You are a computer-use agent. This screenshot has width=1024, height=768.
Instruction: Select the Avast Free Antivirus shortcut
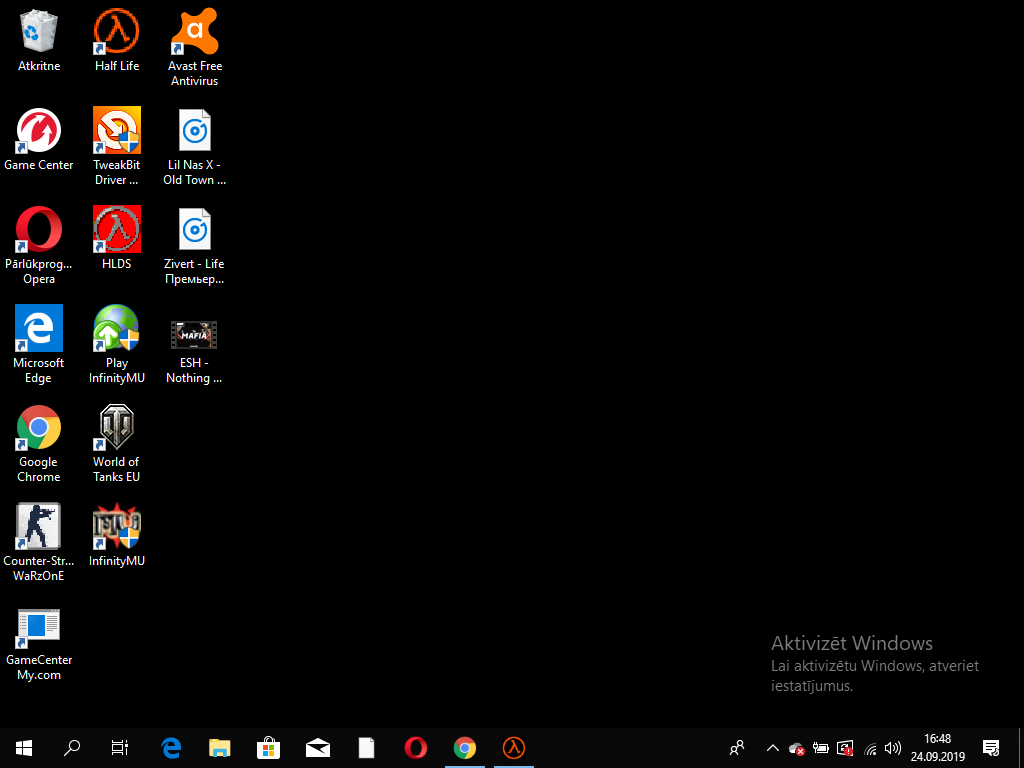tap(195, 48)
